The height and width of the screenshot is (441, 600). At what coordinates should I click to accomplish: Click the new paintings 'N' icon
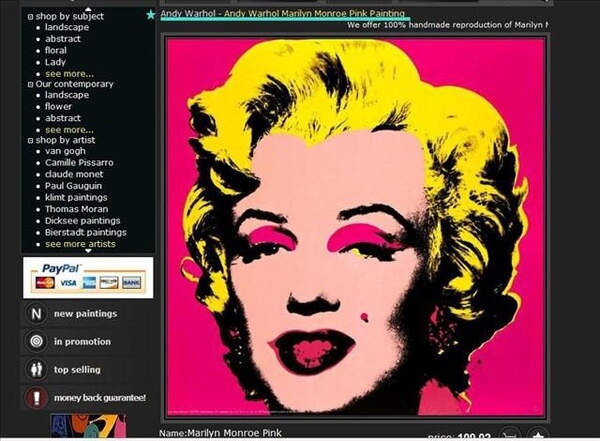click(36, 314)
